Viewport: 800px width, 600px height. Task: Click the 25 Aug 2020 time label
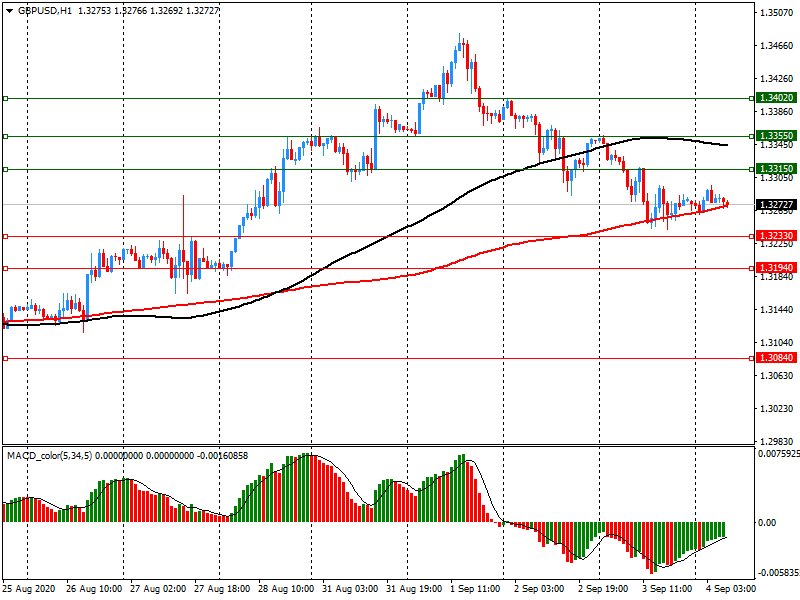pos(28,589)
